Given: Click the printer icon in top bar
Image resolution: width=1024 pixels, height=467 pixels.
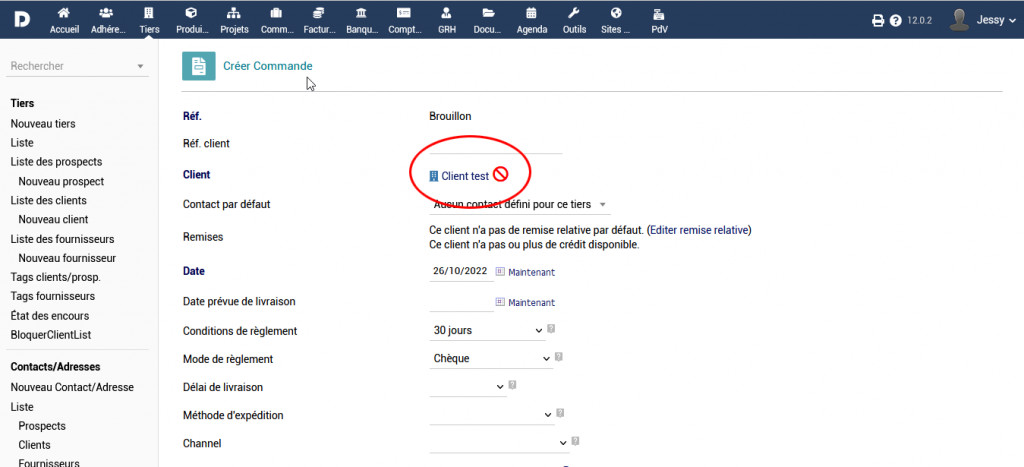Looking at the screenshot, I should tap(878, 20).
